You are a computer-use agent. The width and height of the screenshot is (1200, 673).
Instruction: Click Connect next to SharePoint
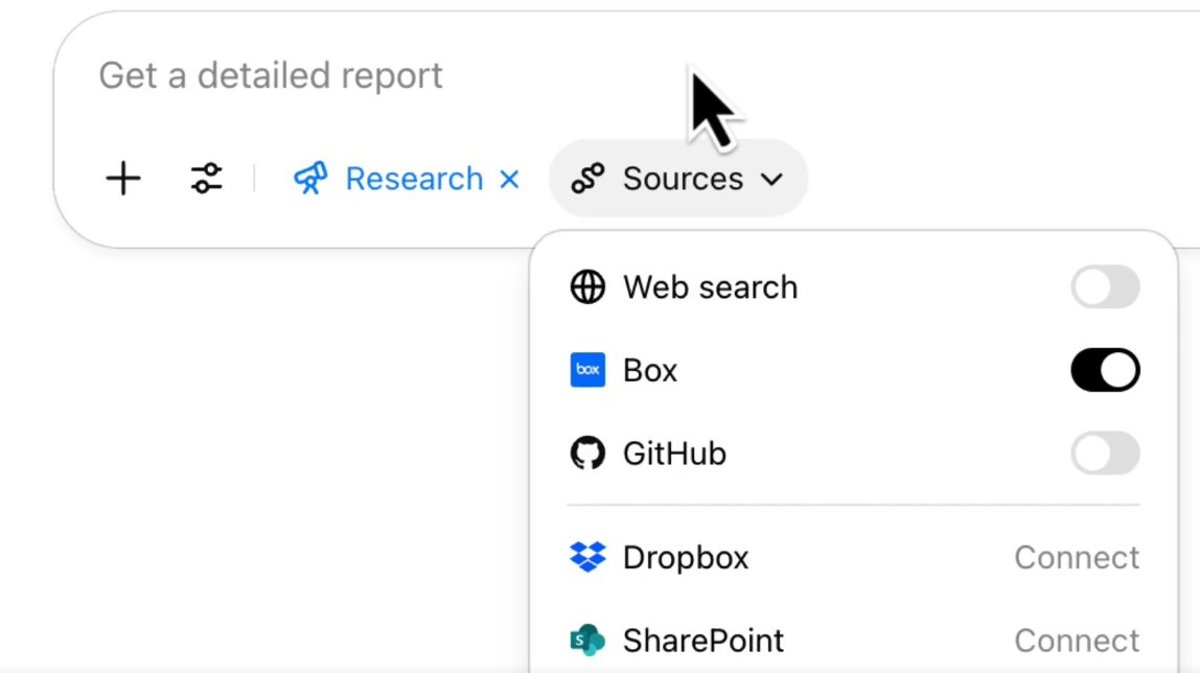point(1076,640)
